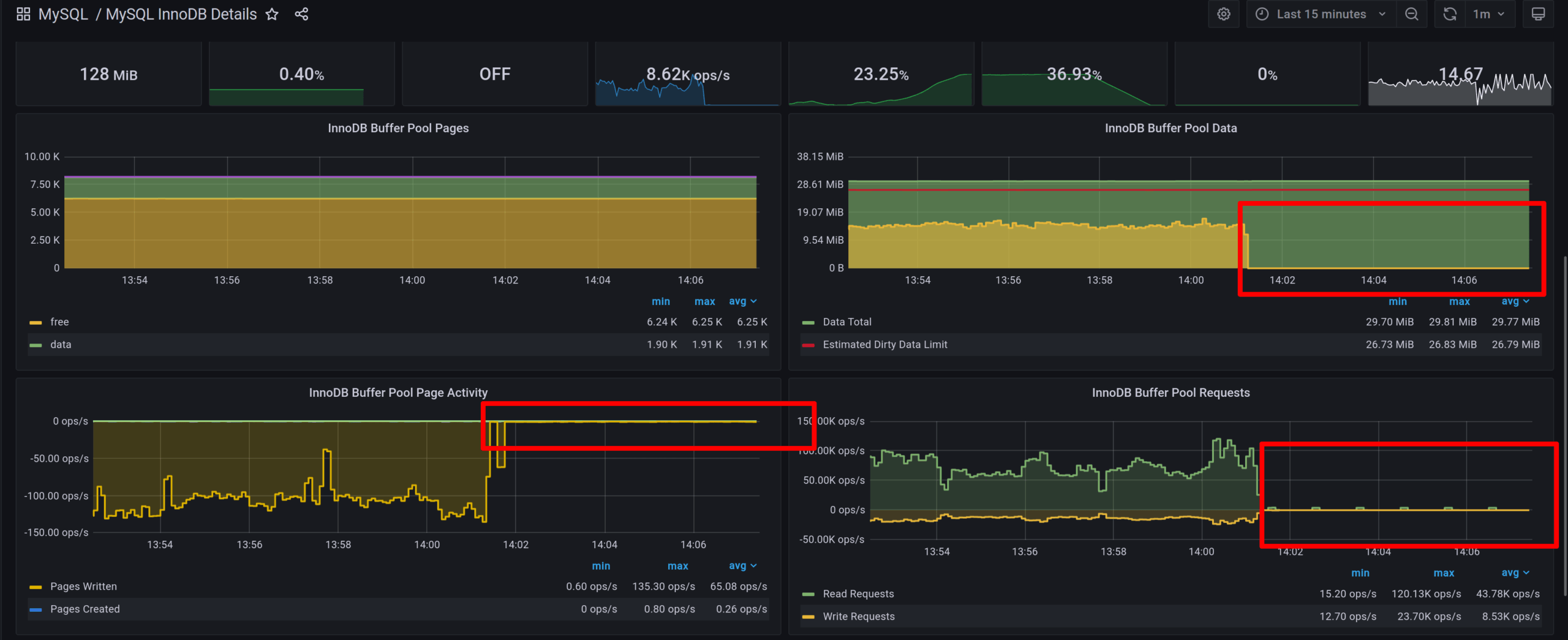1568x640 pixels.
Task: Open the share dashboard icon
Action: tap(301, 13)
